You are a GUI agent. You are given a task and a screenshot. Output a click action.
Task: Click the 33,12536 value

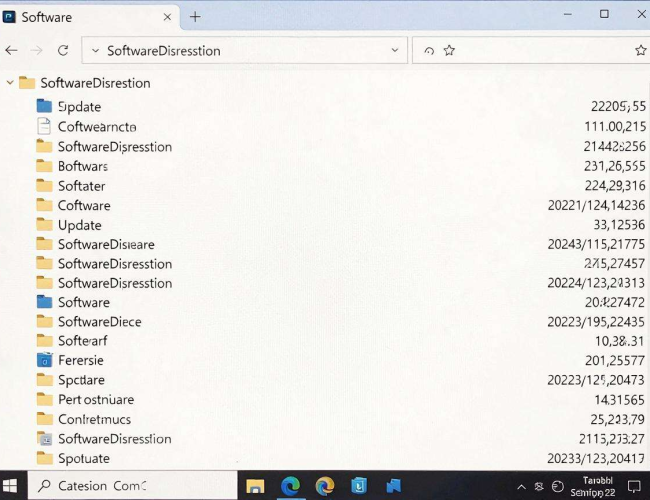pyautogui.click(x=619, y=225)
